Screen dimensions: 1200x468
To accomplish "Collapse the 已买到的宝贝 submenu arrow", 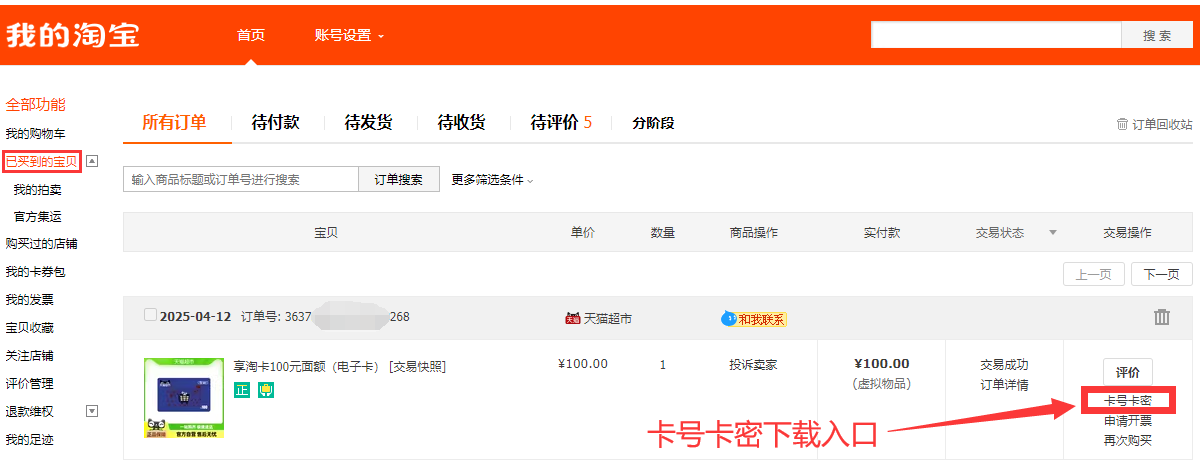I will pyautogui.click(x=91, y=160).
